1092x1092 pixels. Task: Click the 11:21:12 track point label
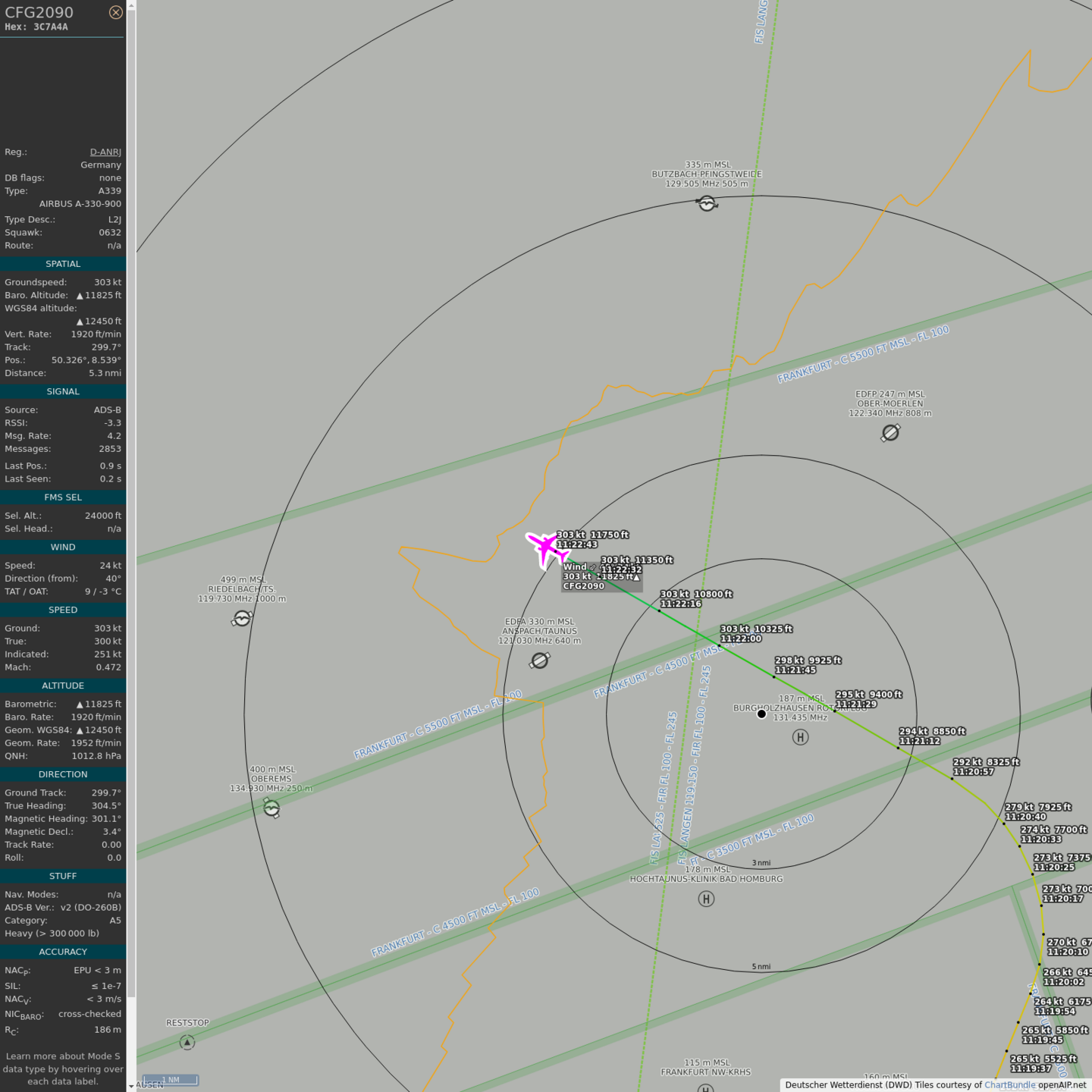[920, 741]
